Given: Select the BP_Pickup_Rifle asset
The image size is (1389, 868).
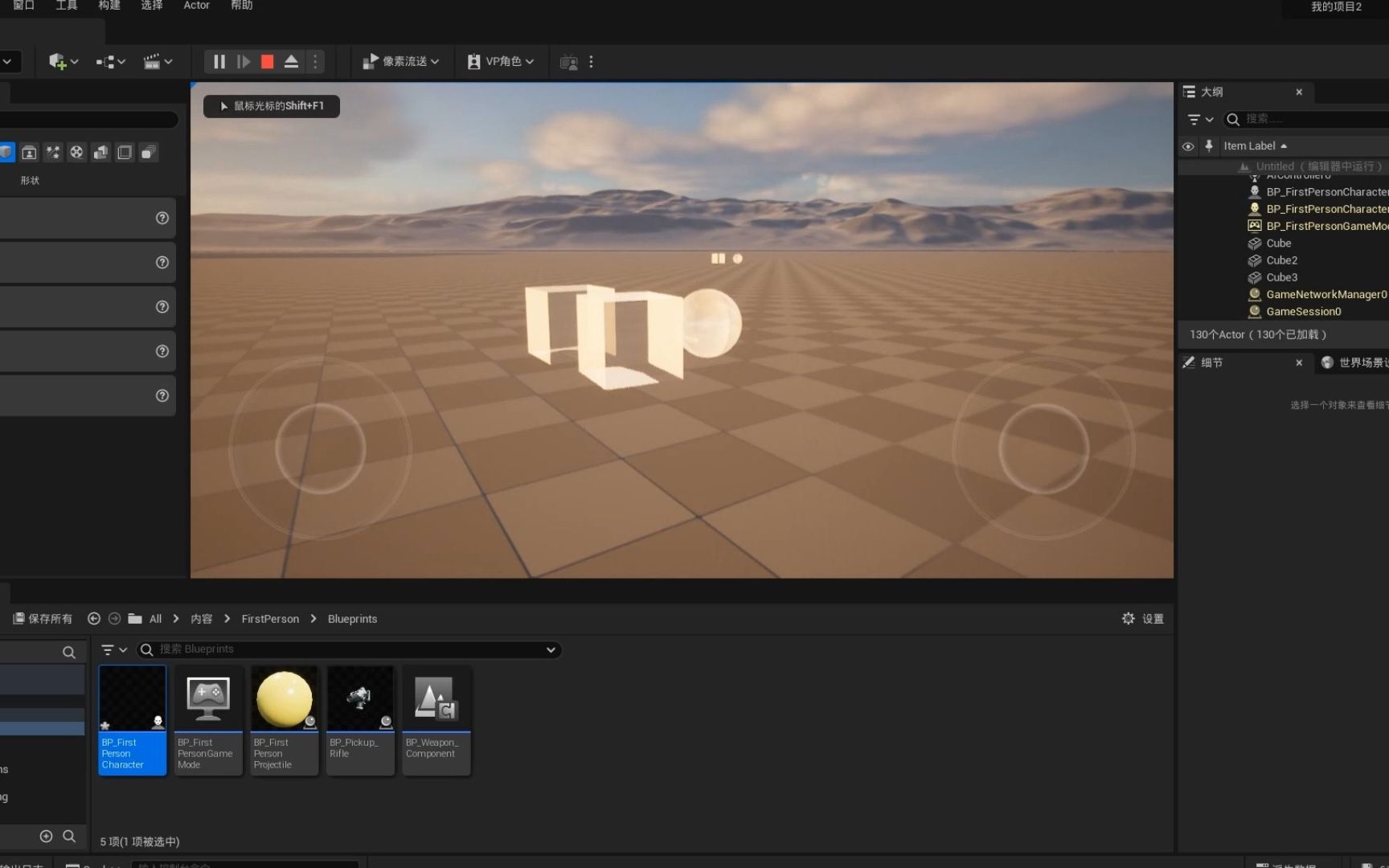Looking at the screenshot, I should click(x=360, y=720).
